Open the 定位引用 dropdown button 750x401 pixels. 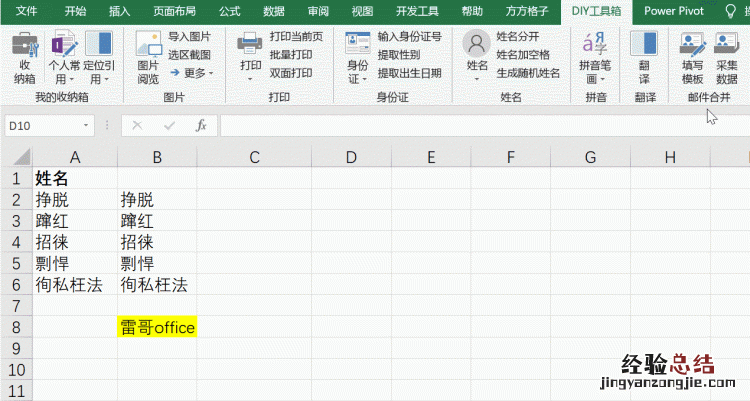(x=99, y=57)
